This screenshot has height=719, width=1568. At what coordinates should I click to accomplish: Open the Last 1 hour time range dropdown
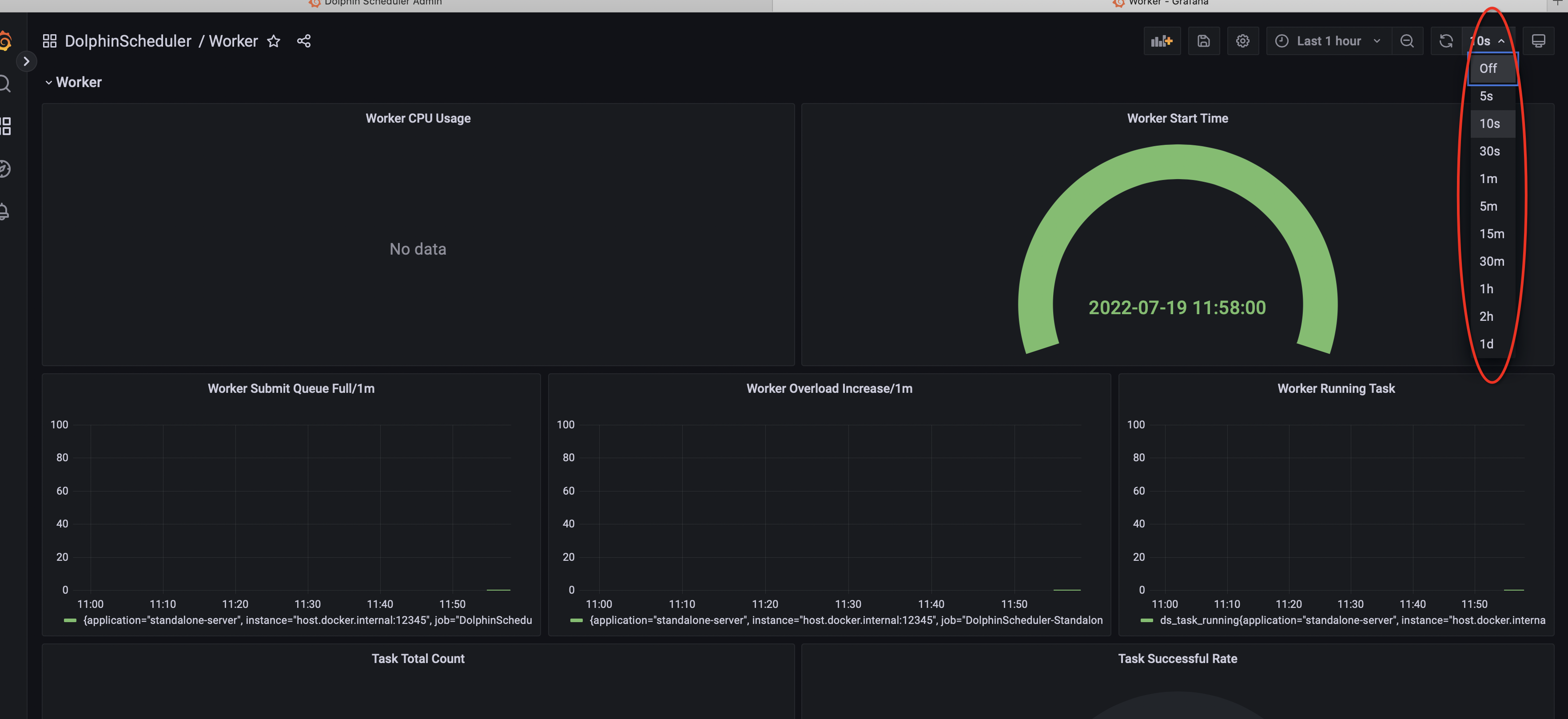click(x=1328, y=41)
